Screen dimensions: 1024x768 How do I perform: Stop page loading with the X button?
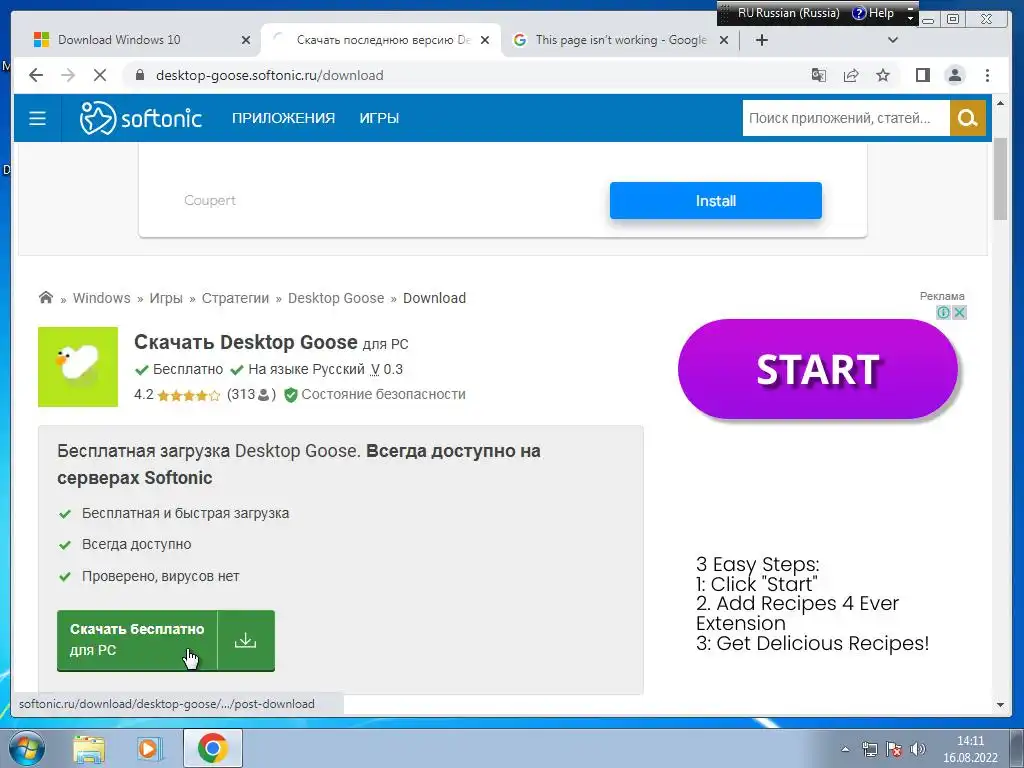point(100,75)
